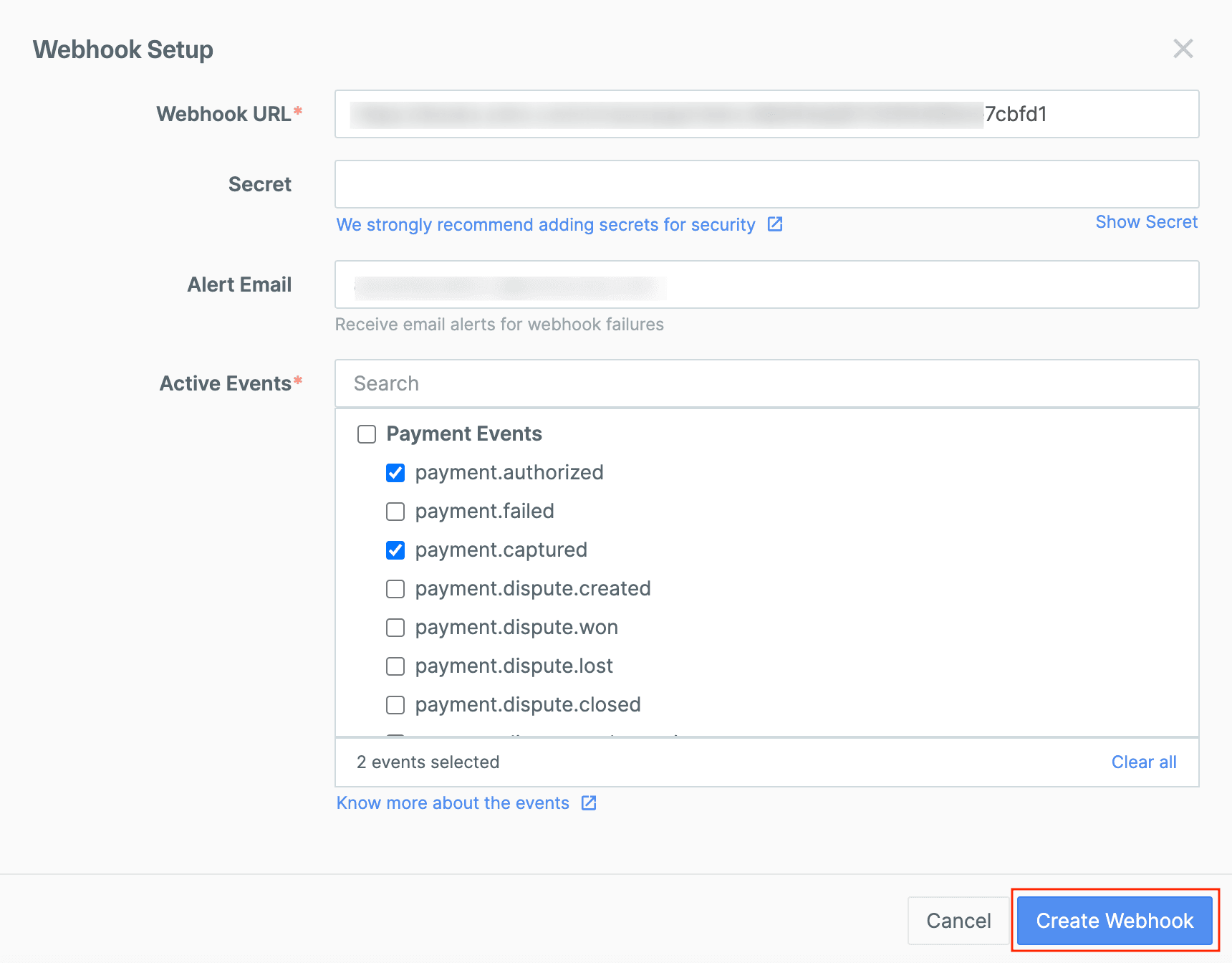
Task: Uncheck the payment.captured event
Action: click(x=395, y=550)
